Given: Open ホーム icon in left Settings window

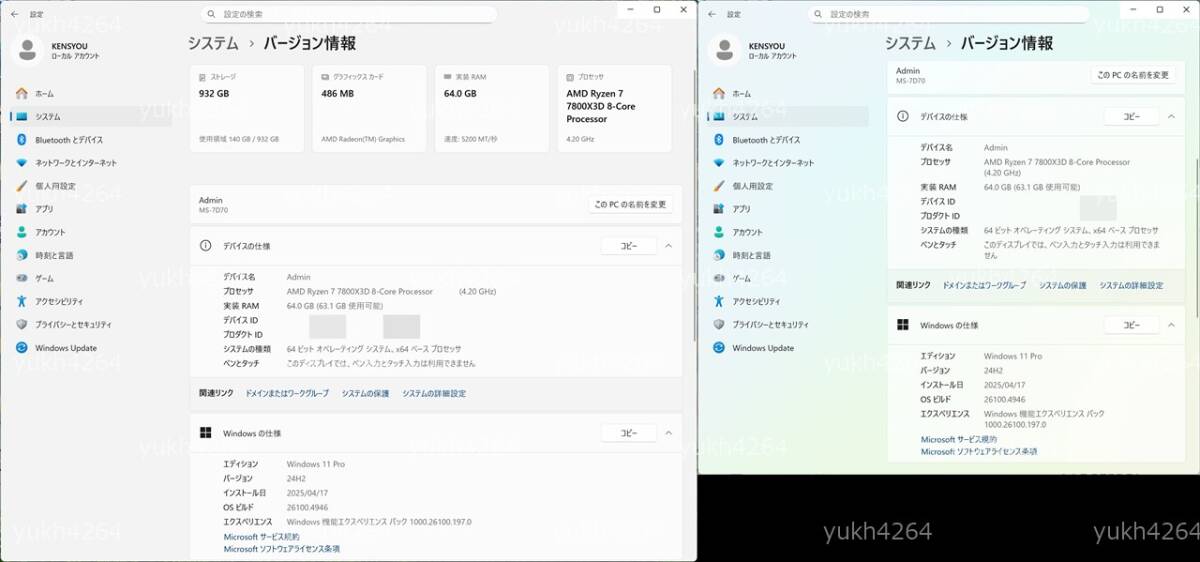Looking at the screenshot, I should 21,93.
